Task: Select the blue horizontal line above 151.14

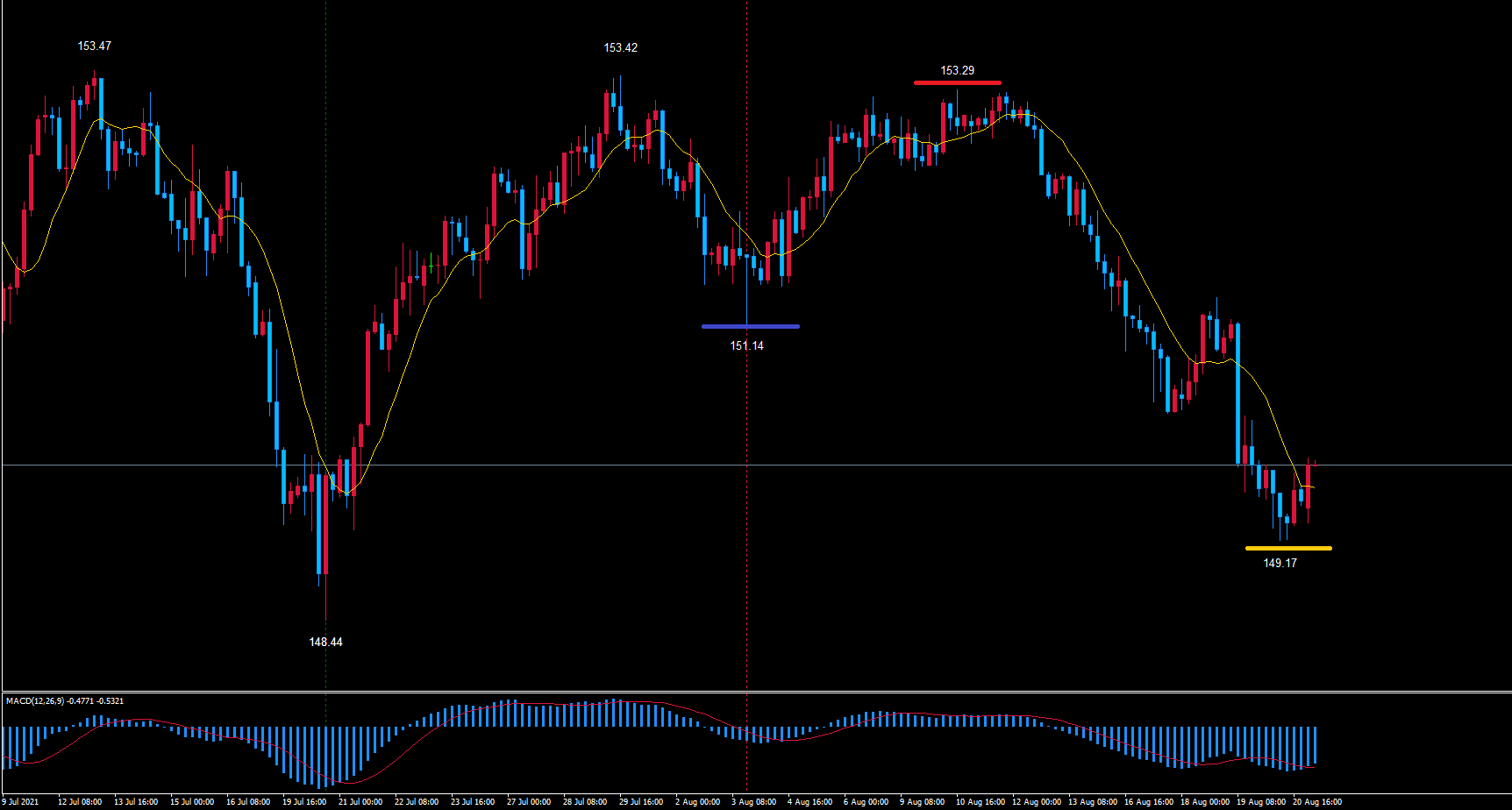Action: pyautogui.click(x=750, y=327)
